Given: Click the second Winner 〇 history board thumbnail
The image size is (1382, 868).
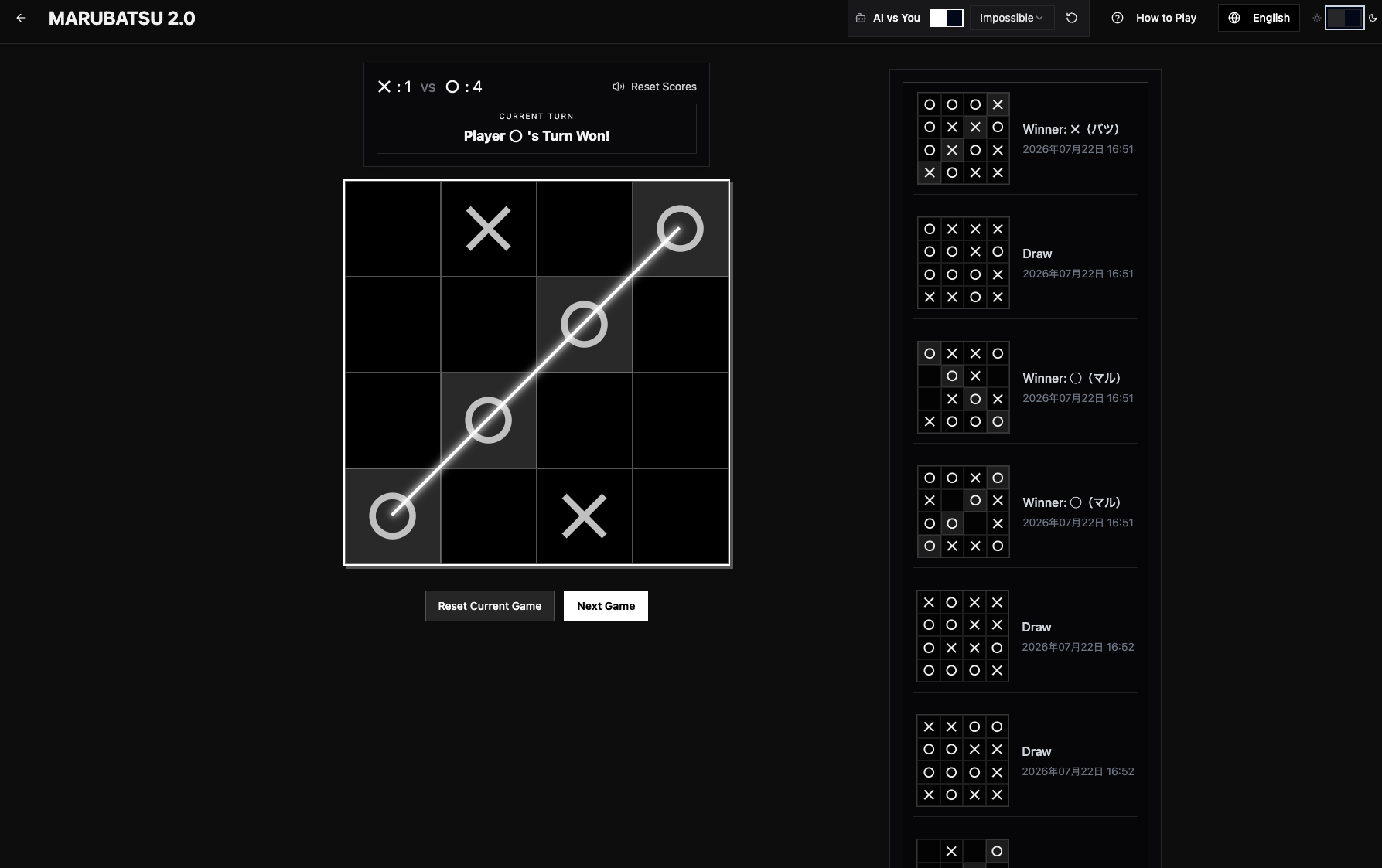Looking at the screenshot, I should click(x=964, y=512).
